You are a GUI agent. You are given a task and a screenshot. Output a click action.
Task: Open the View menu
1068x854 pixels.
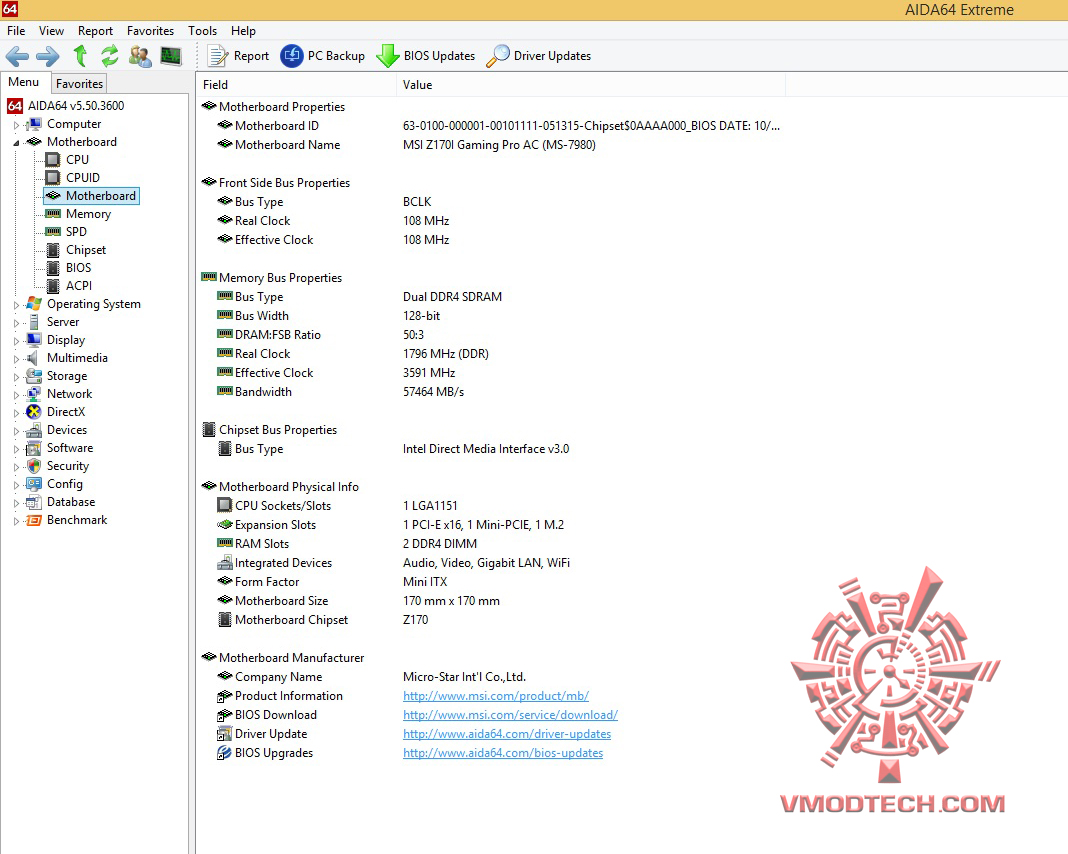(51, 31)
